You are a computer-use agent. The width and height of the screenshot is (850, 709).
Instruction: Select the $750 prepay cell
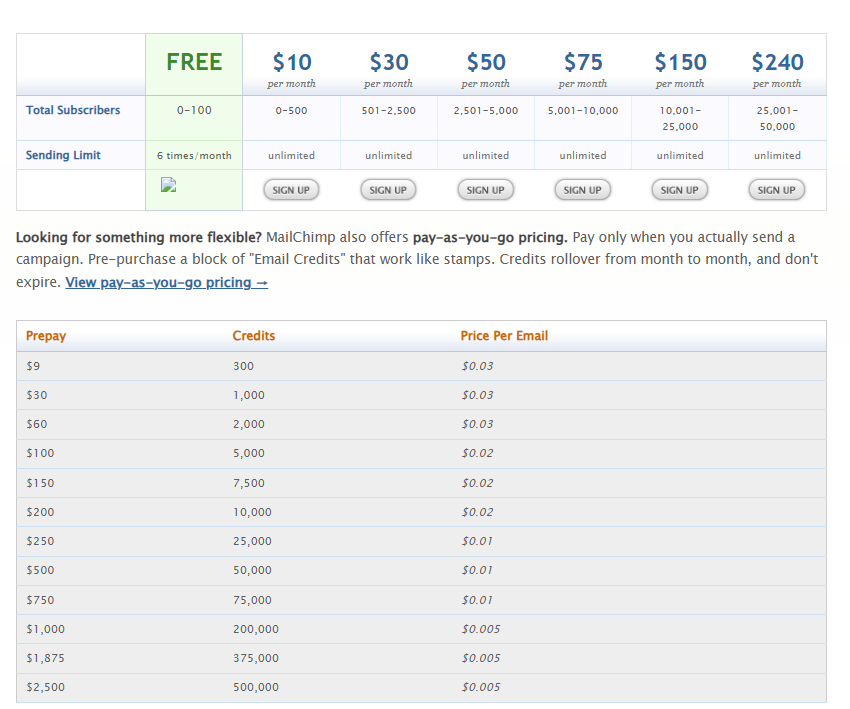(40, 600)
